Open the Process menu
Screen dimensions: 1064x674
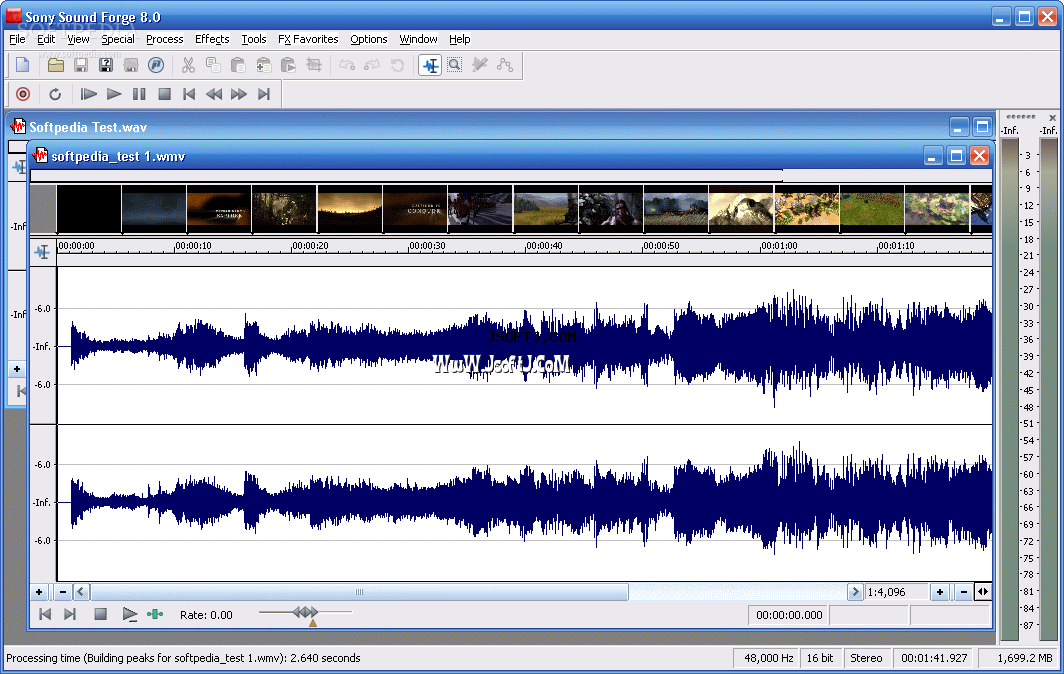[x=165, y=39]
